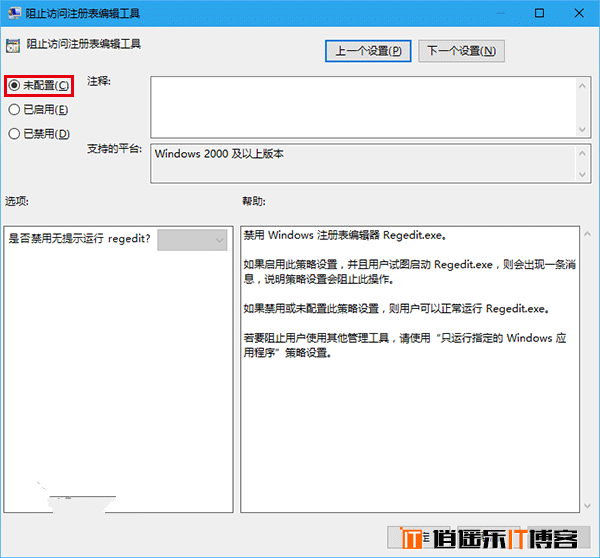Click the title bar window icon
600x558 pixels.
(15, 13)
